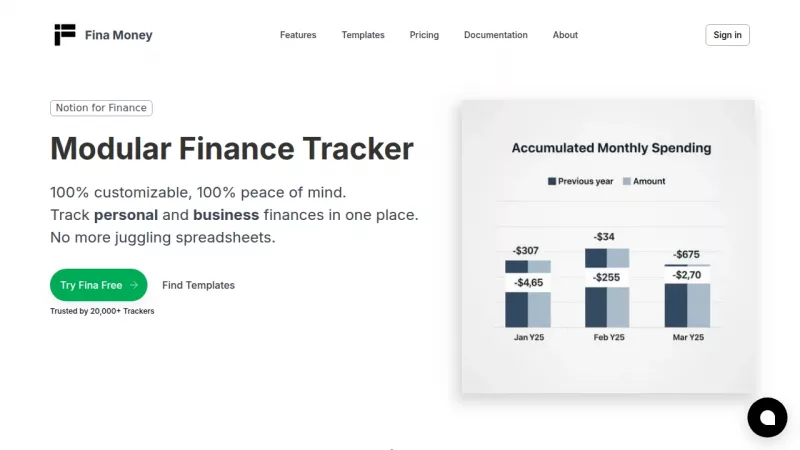This screenshot has height=450, width=800.
Task: Open the Pricing page
Action: tap(424, 35)
